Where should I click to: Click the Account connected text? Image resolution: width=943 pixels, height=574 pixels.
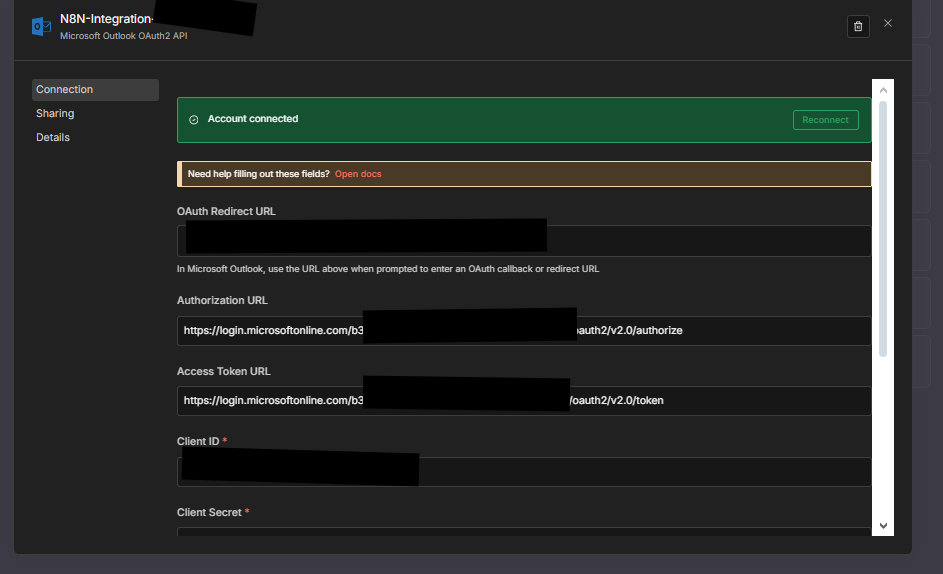pyautogui.click(x=253, y=119)
